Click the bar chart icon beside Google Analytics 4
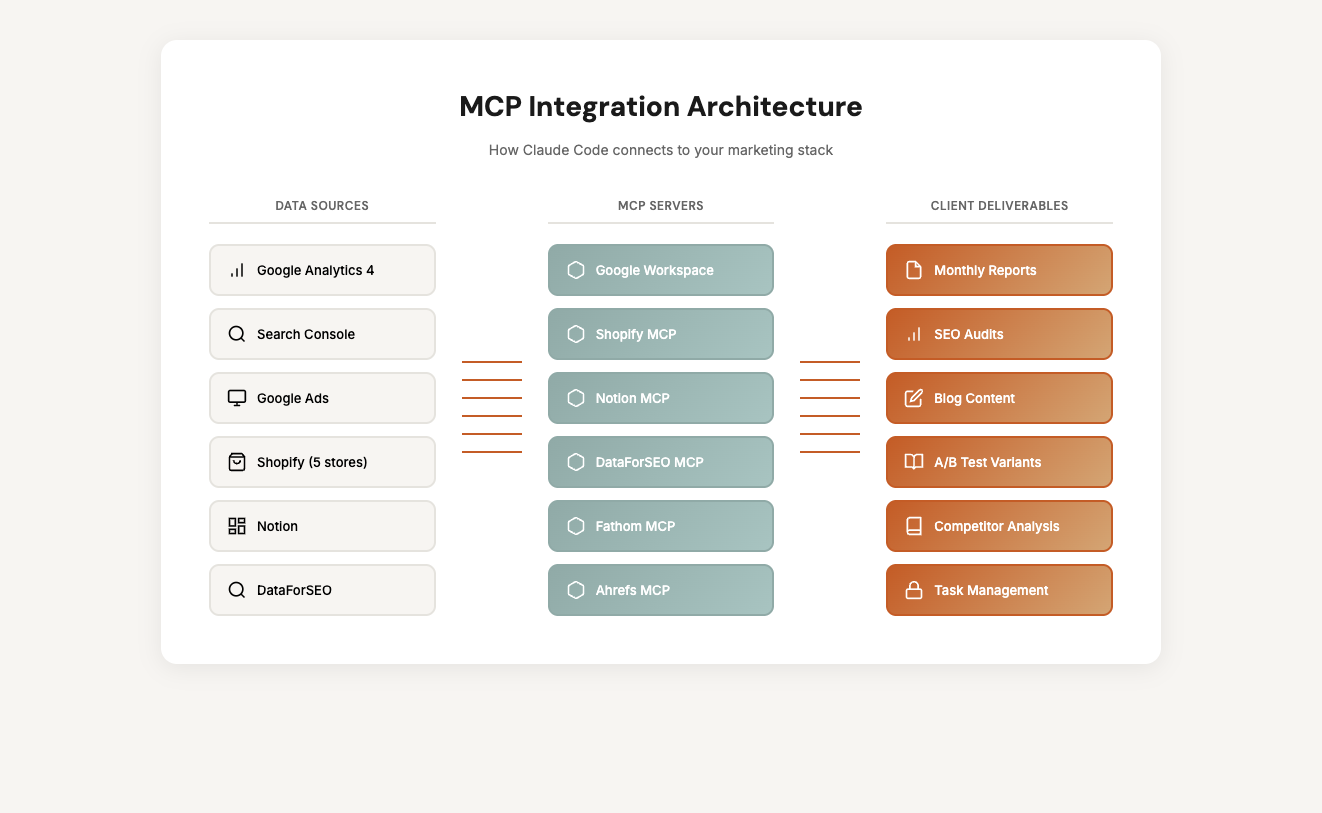Viewport: 1322px width, 813px height. tap(237, 270)
